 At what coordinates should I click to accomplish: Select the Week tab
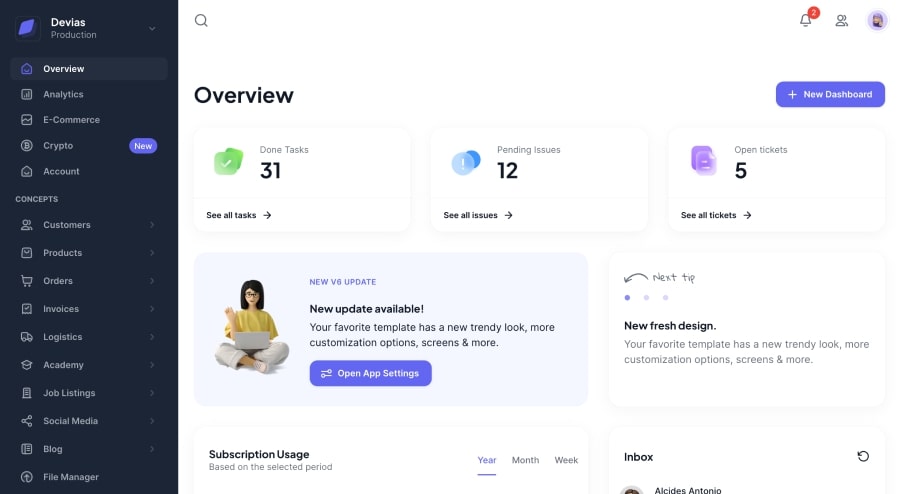566,460
